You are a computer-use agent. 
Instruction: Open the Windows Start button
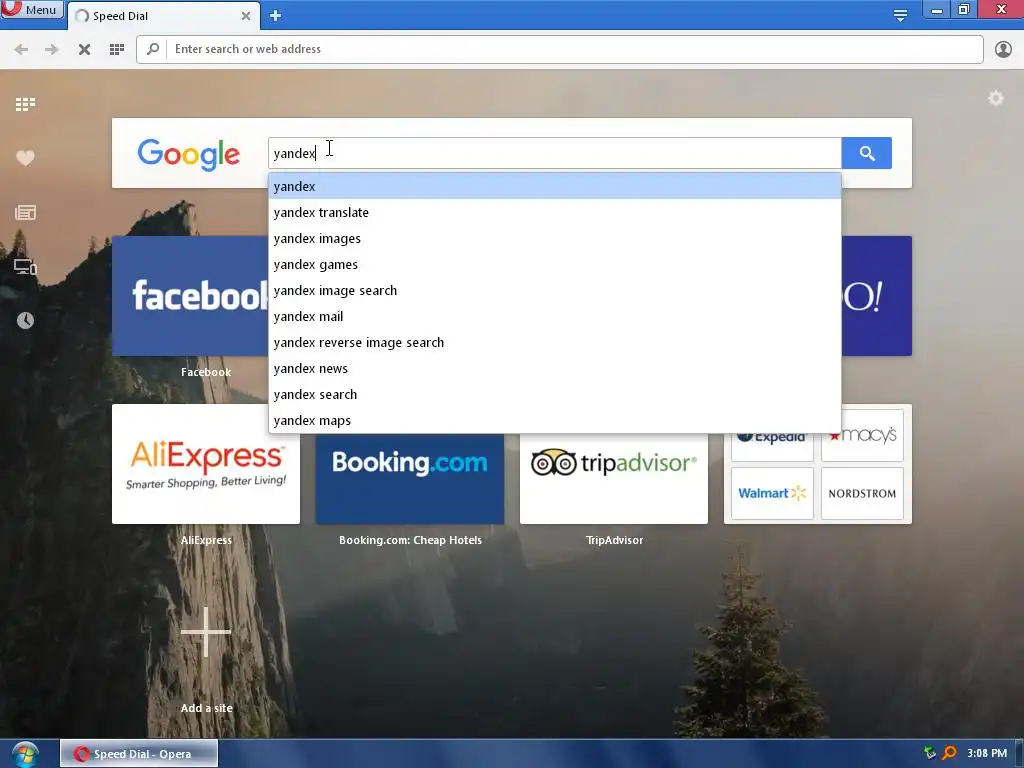tap(25, 754)
